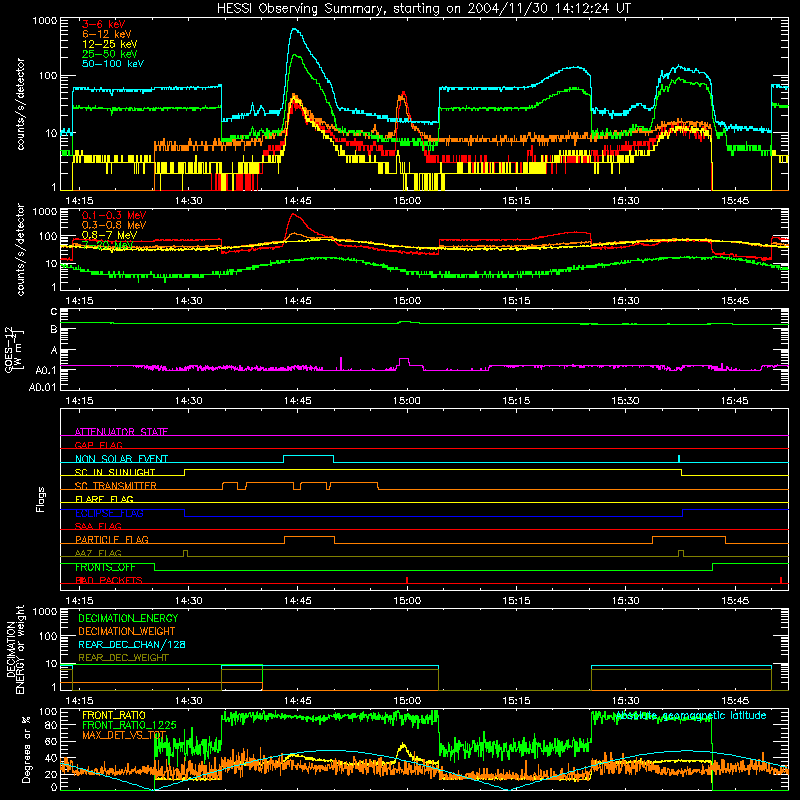Image resolution: width=800 pixels, height=800 pixels.
Task: Select the REAR_DEC_CHAN/128 legend label
Action: coord(132,645)
